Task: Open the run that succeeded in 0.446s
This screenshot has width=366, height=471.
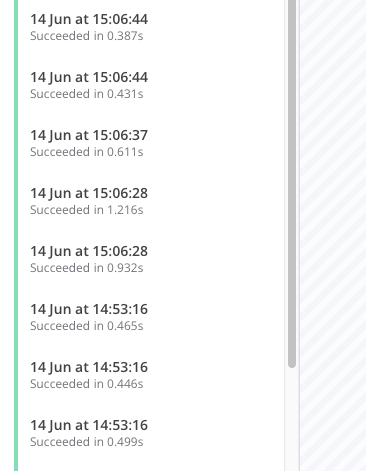Action: pos(151,375)
